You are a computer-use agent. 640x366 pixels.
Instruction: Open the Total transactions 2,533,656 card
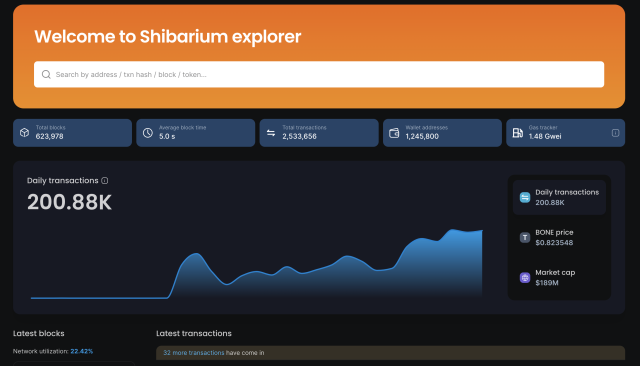pyautogui.click(x=319, y=133)
